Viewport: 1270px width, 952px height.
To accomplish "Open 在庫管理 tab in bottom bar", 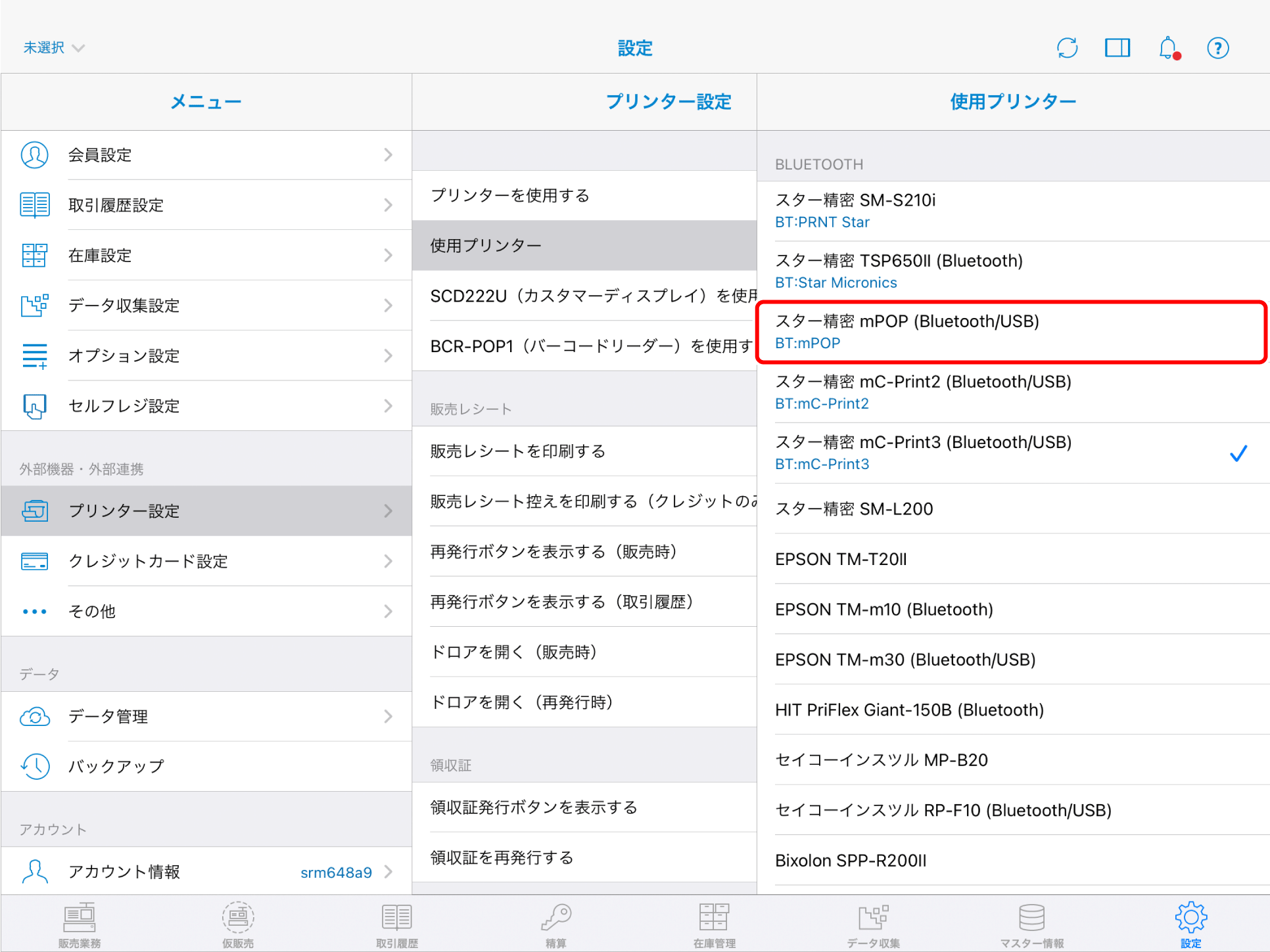I will 715,924.
